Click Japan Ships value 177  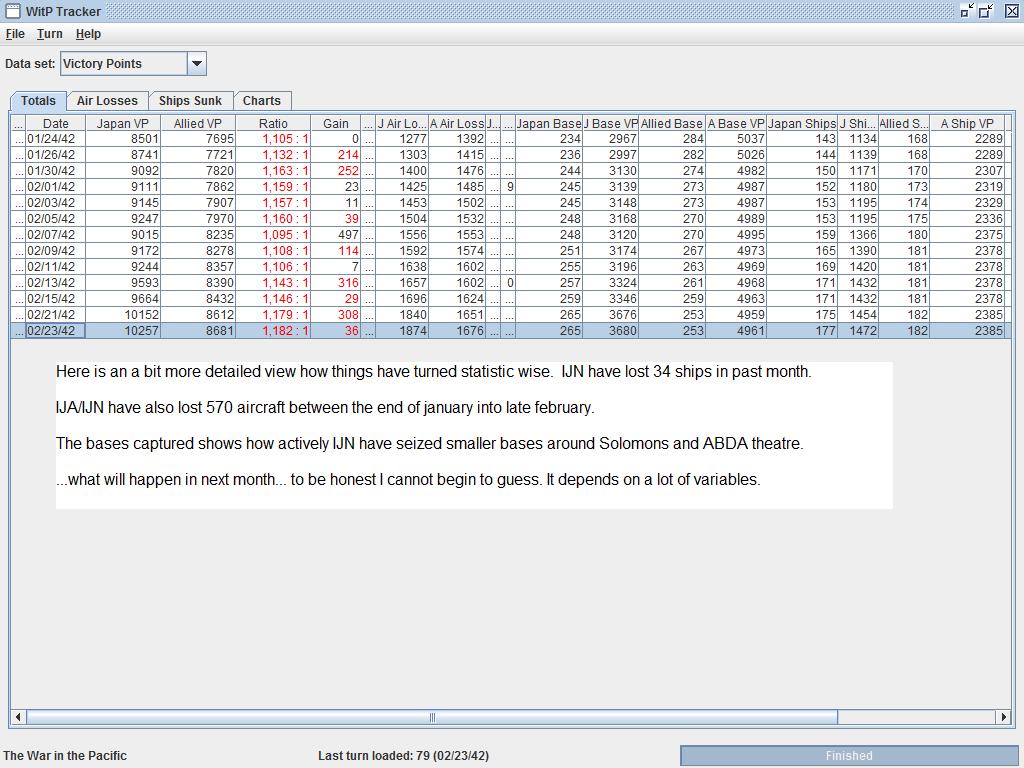pos(801,330)
